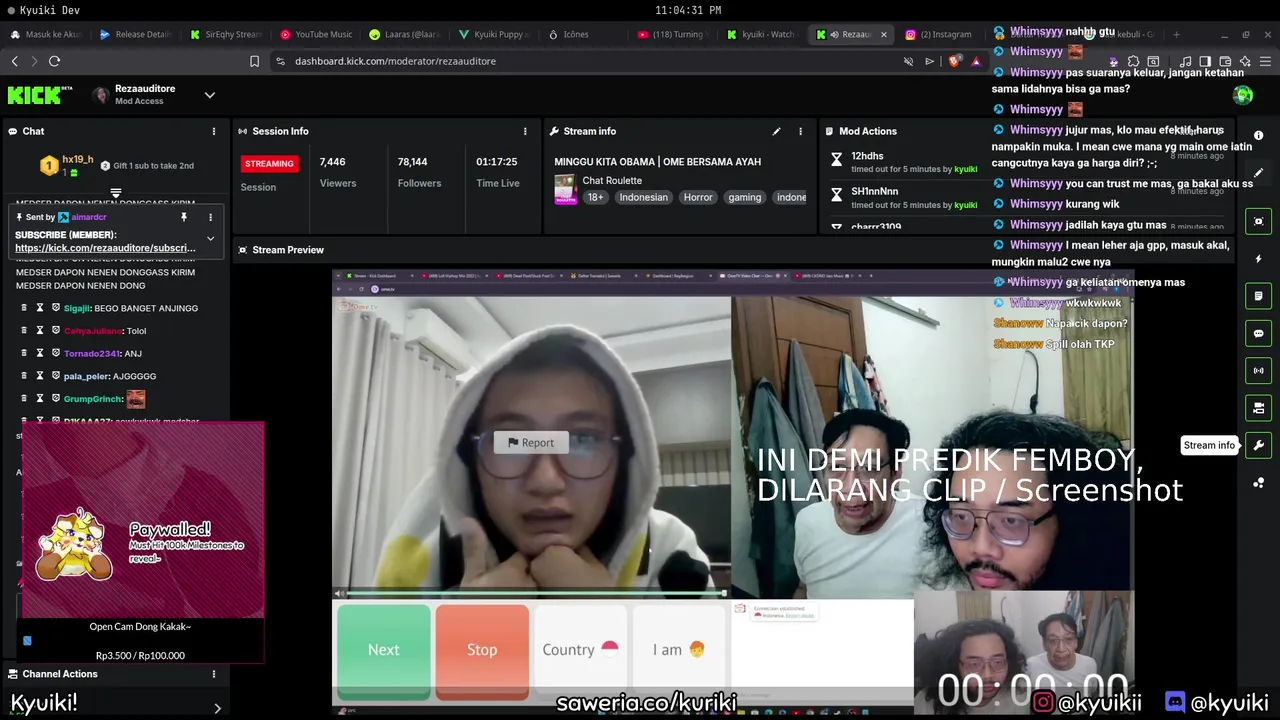Image resolution: width=1280 pixels, height=720 pixels.
Task: Click the Kick logo
Action: pos(40,96)
